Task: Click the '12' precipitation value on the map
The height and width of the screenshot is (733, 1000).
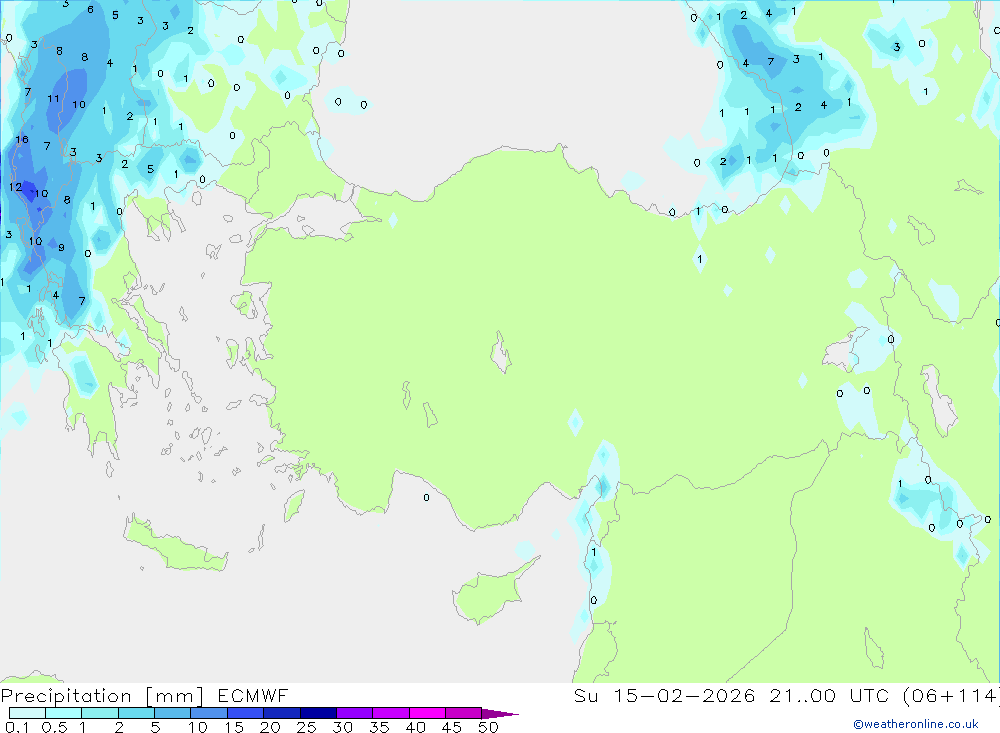Action: (x=16, y=187)
